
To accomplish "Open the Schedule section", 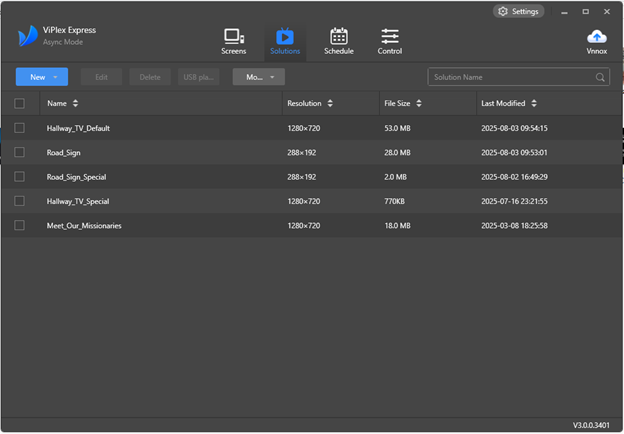I will (x=338, y=41).
